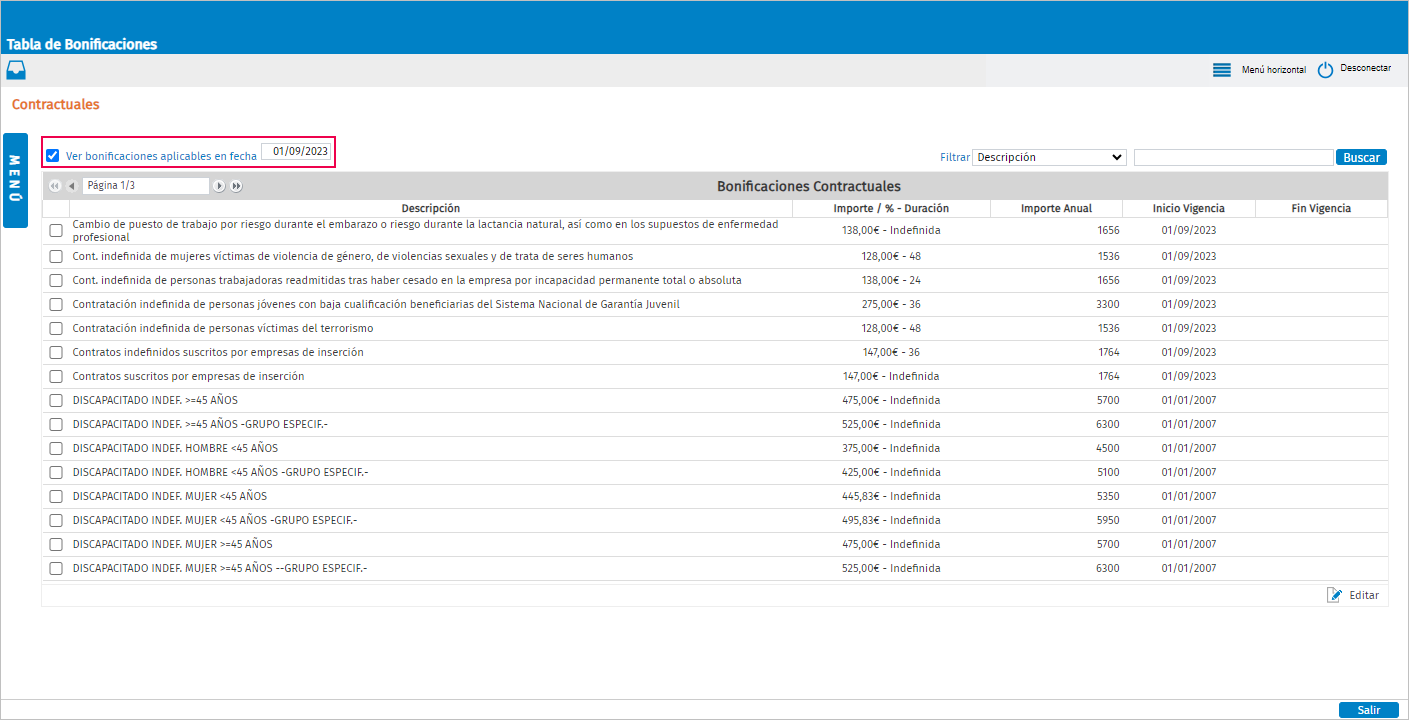Tick the Garantía Juvenil row checkbox
This screenshot has width=1409, height=720.
pyautogui.click(x=56, y=305)
